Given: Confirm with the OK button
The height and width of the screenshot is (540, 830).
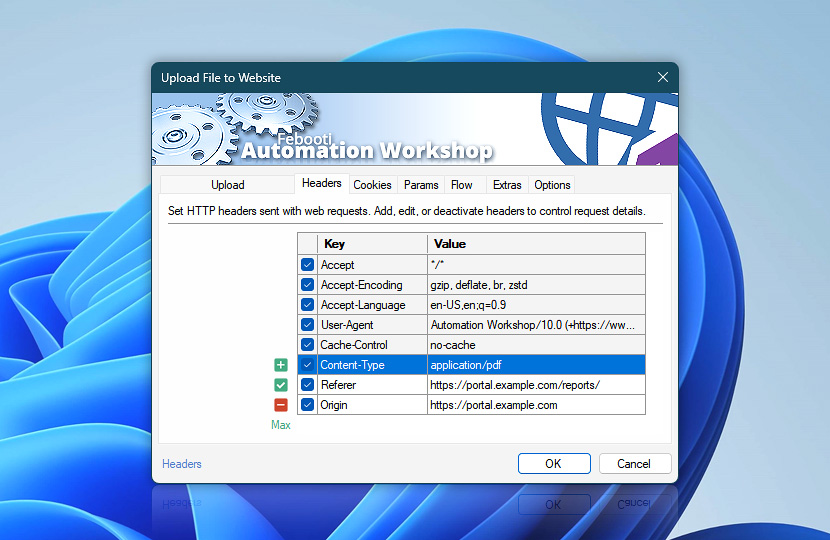Looking at the screenshot, I should tap(554, 464).
